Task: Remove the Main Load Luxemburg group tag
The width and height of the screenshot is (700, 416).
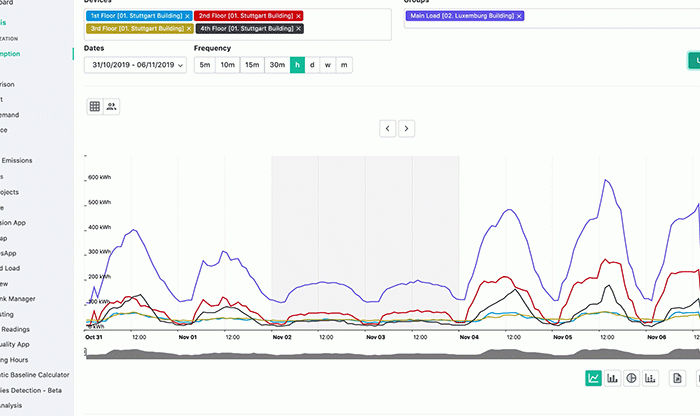Action: (x=519, y=16)
